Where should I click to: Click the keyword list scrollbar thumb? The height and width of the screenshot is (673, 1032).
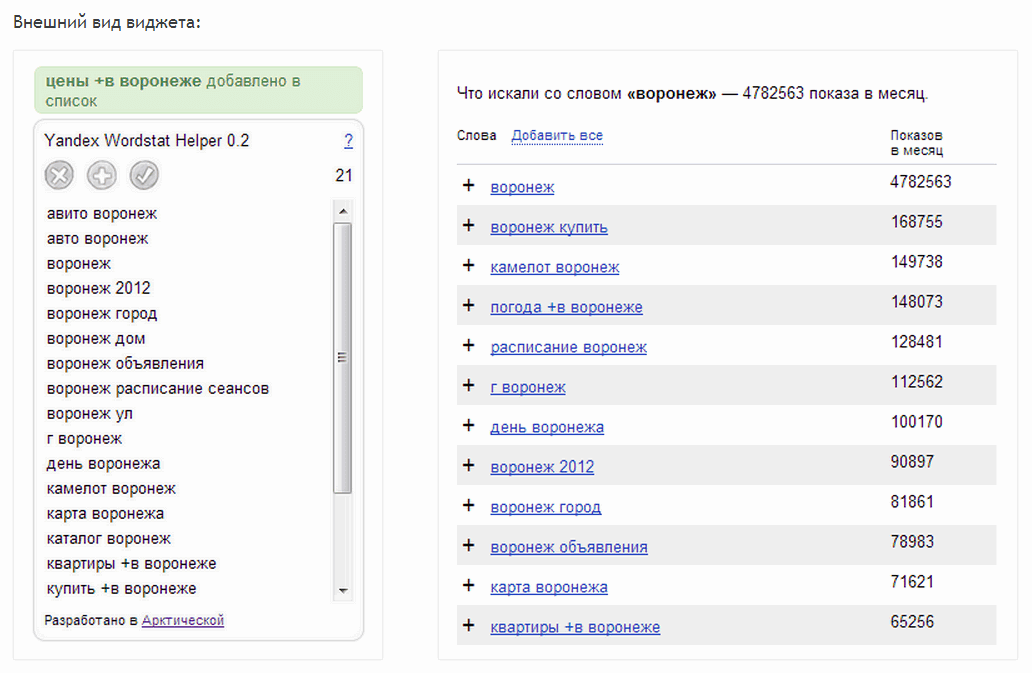[342, 357]
